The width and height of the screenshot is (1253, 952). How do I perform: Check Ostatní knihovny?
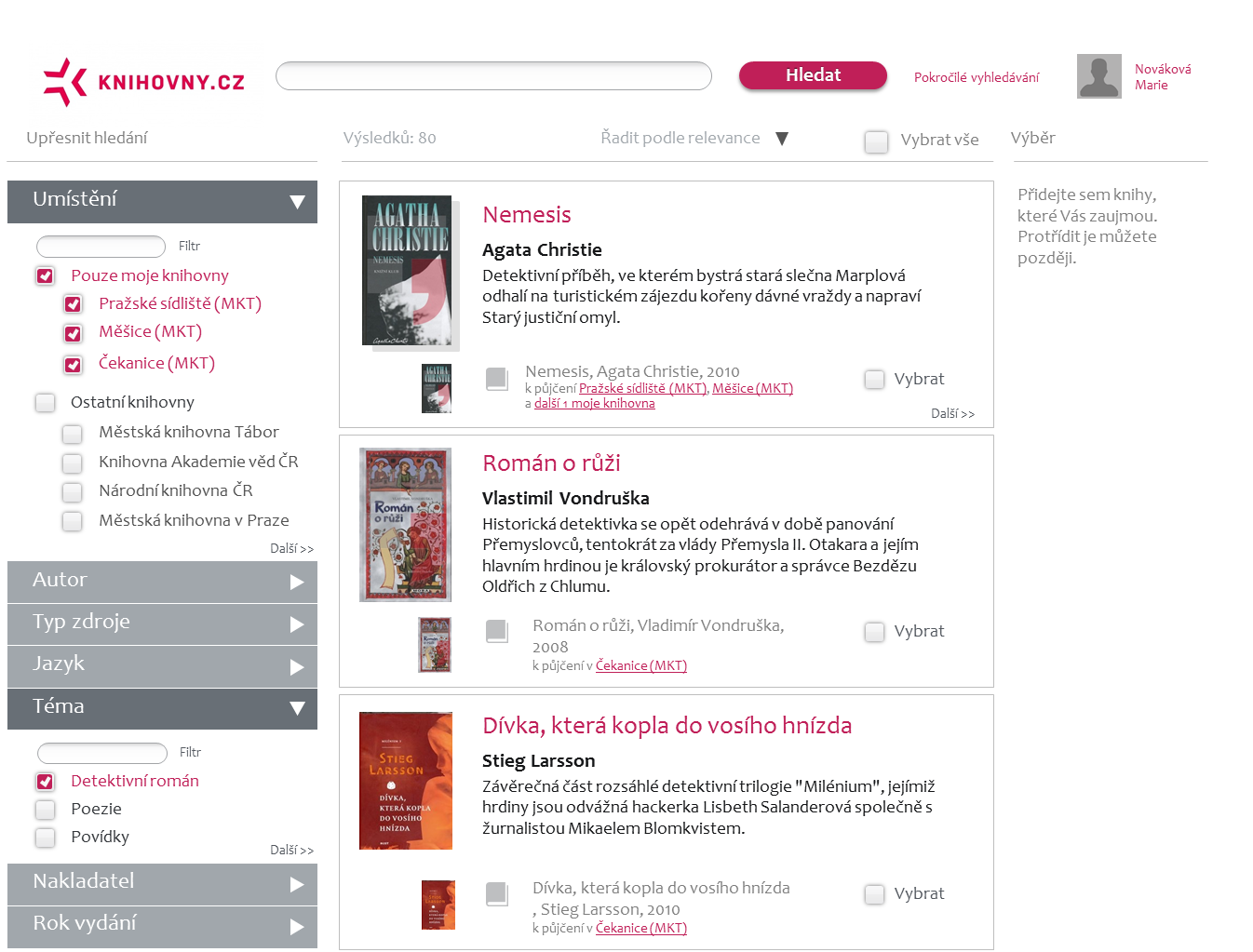[x=45, y=402]
